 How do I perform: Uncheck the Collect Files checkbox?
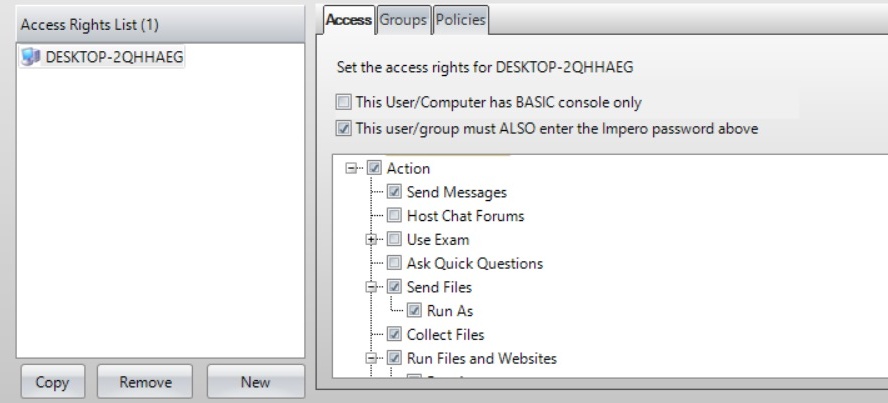point(395,335)
